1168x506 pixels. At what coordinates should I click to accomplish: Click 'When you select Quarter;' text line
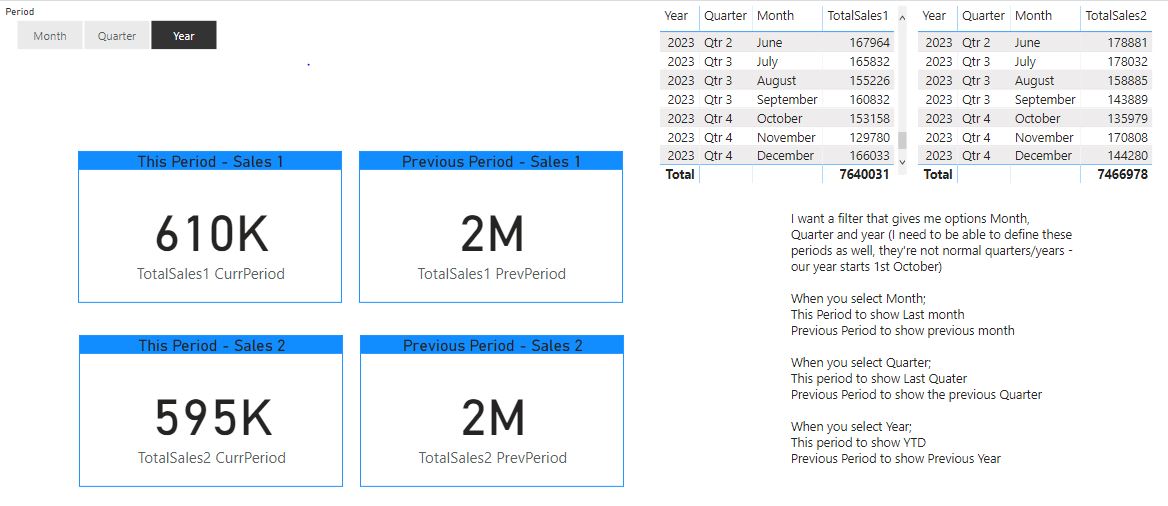pos(861,363)
